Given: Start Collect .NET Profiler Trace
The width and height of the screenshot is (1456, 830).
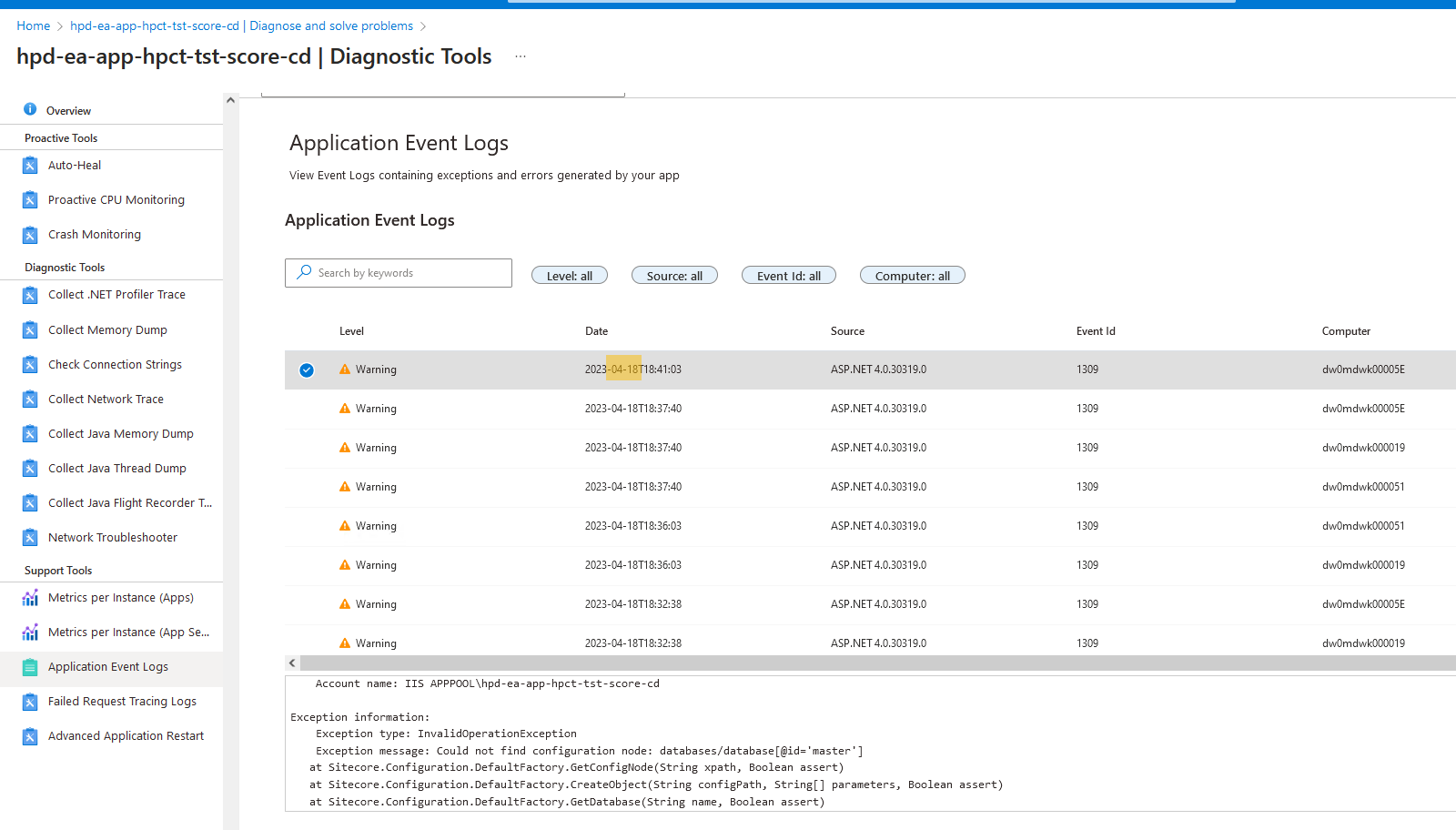Looking at the screenshot, I should tap(116, 294).
